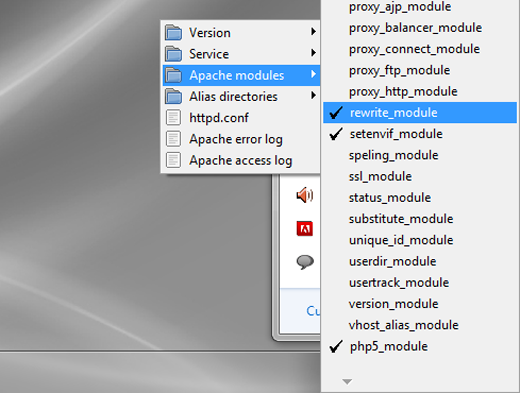520x393 pixels.
Task: Click the Alias directories folder icon
Action: 173,96
